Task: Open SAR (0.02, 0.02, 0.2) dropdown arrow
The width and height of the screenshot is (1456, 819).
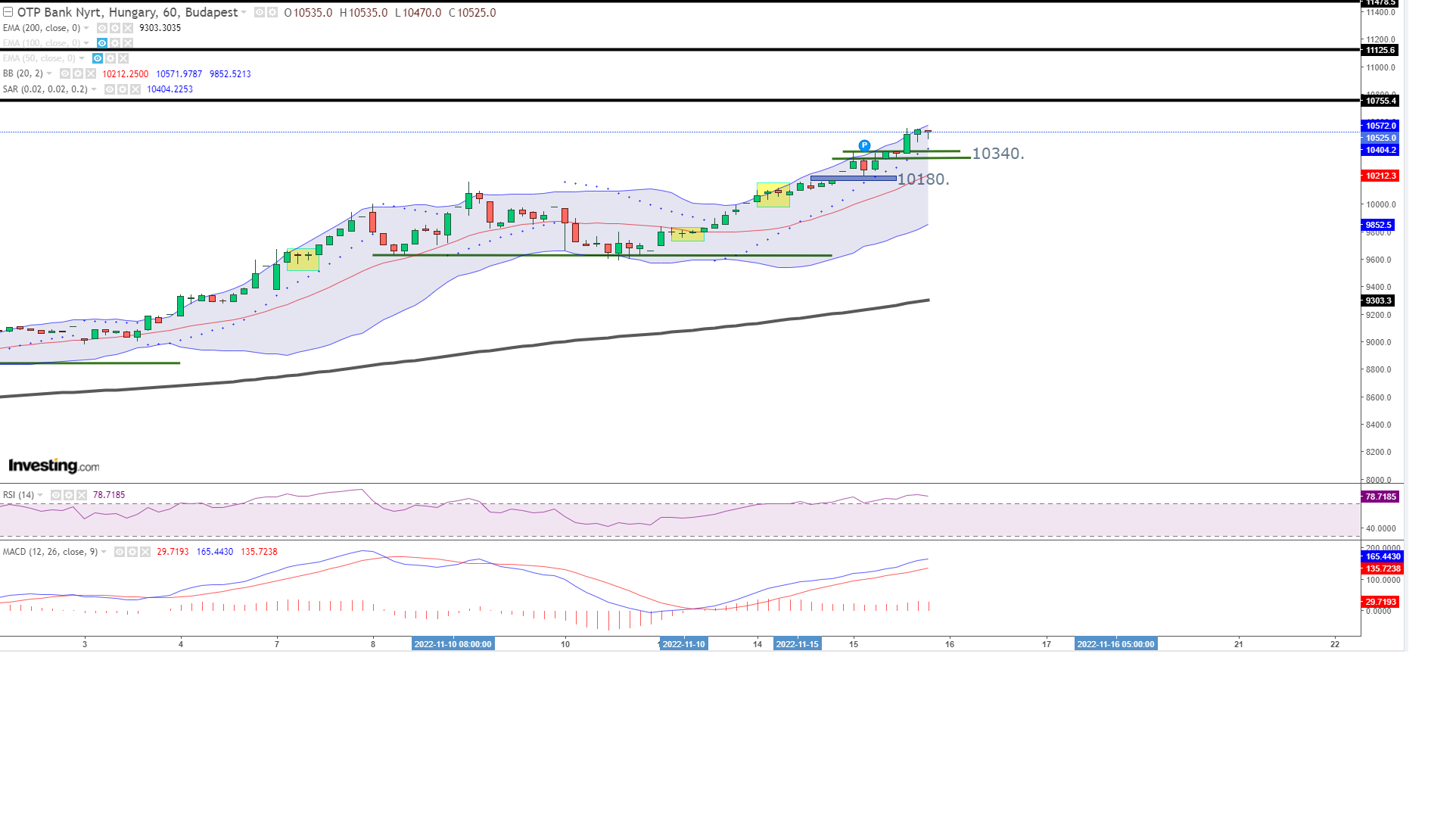Action: [x=94, y=89]
